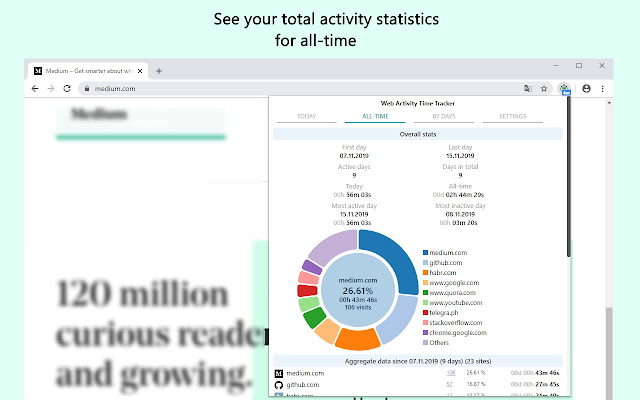Click the browser forward arrow
This screenshot has height=400, width=640.
point(51,89)
